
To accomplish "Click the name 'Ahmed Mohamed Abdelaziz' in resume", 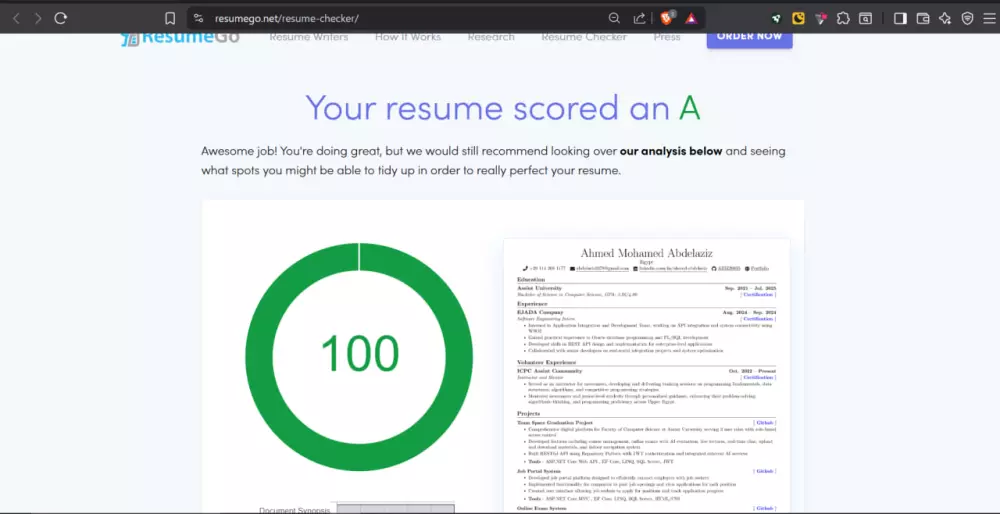I will (x=647, y=254).
